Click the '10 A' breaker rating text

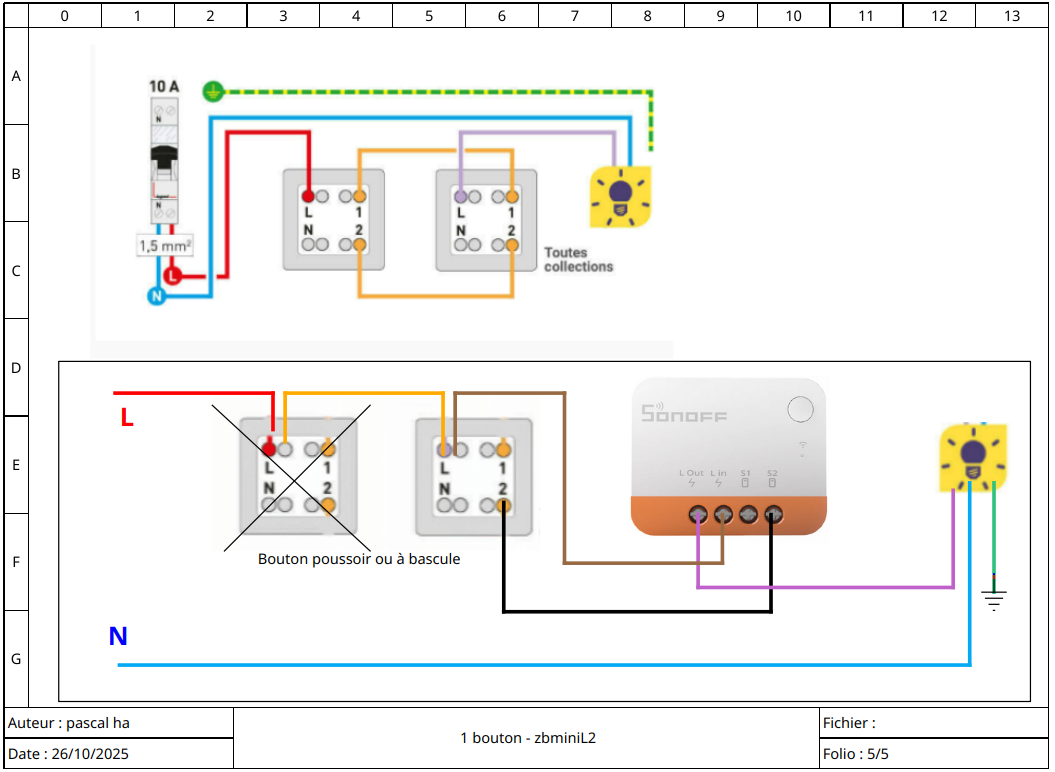(x=164, y=86)
